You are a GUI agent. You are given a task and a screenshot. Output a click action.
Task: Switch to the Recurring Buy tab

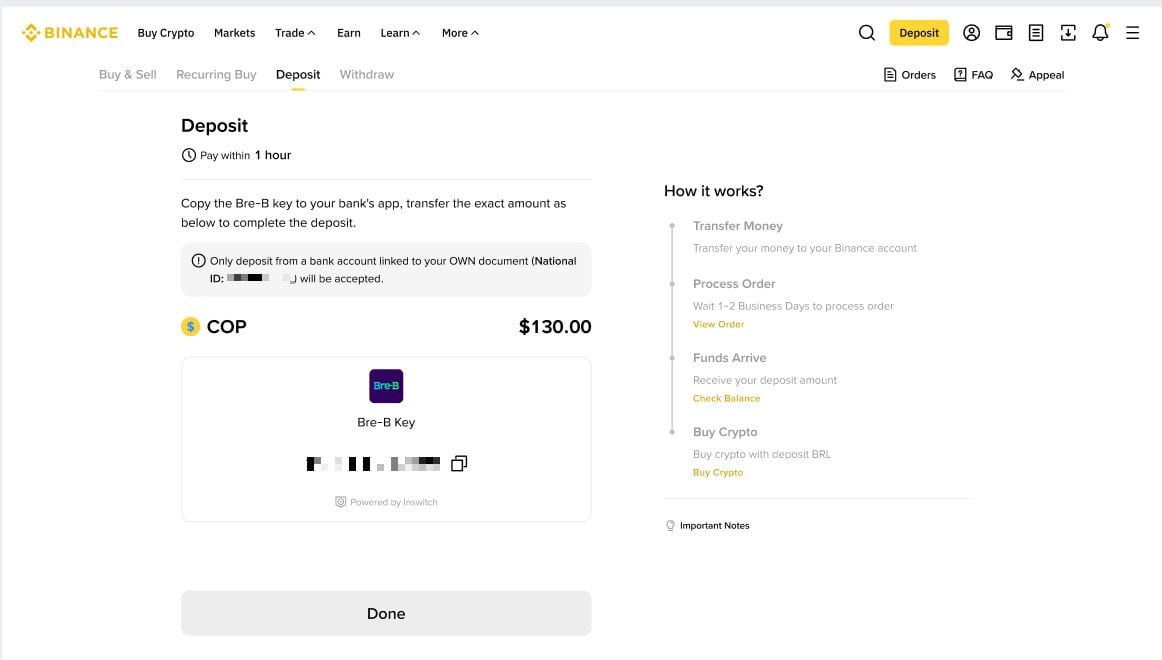coord(216,75)
